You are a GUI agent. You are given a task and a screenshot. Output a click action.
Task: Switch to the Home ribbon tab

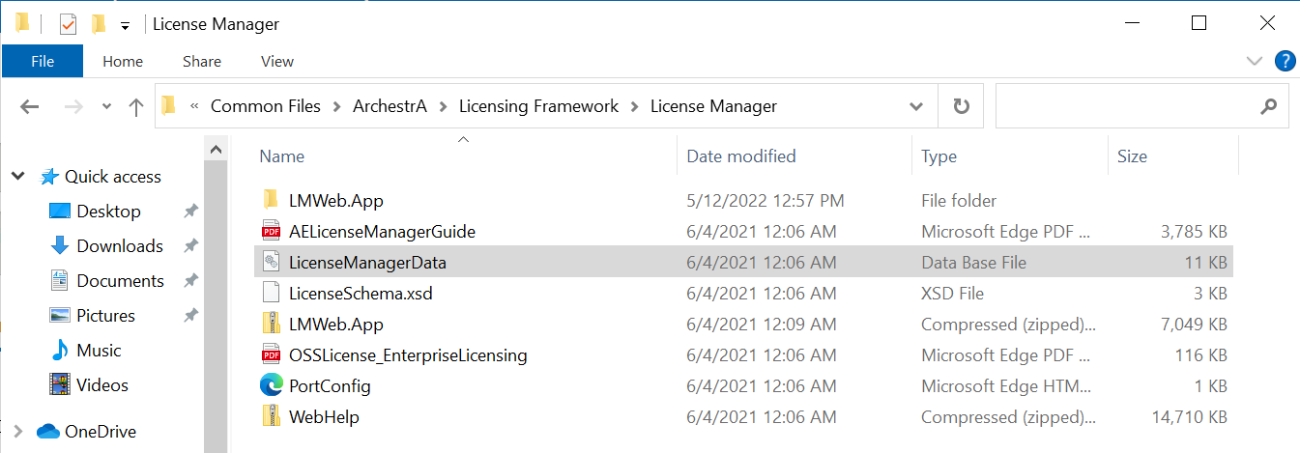[x=122, y=61]
